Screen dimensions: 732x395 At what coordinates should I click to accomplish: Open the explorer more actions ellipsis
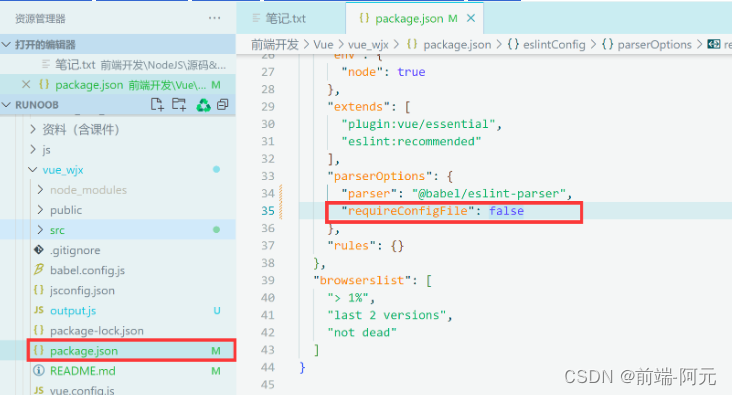click(x=214, y=18)
